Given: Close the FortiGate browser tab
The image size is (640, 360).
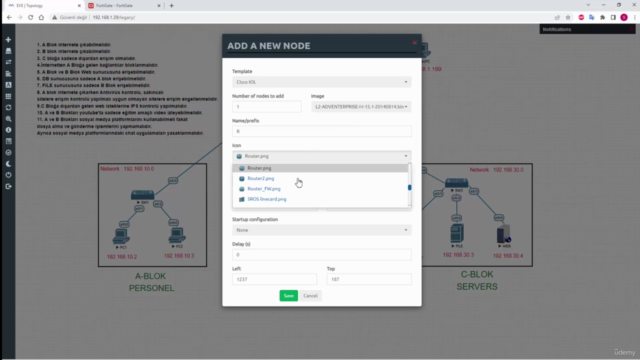Looking at the screenshot, I should 159,6.
